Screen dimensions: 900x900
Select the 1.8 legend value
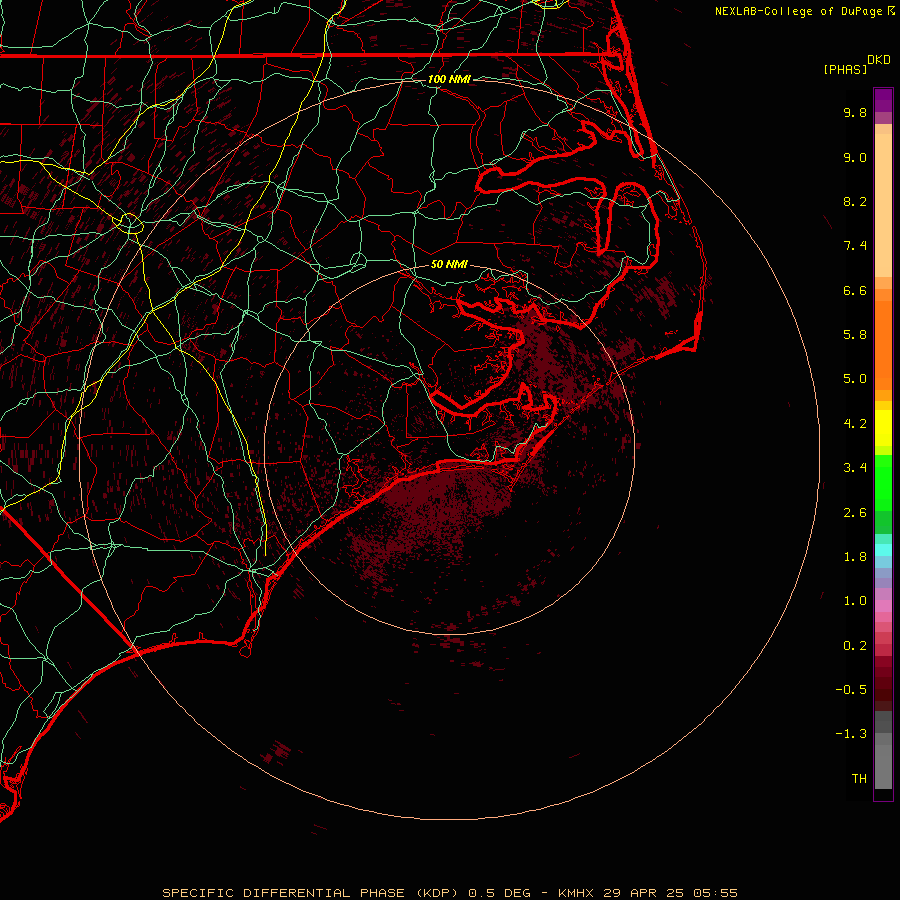tap(855, 557)
